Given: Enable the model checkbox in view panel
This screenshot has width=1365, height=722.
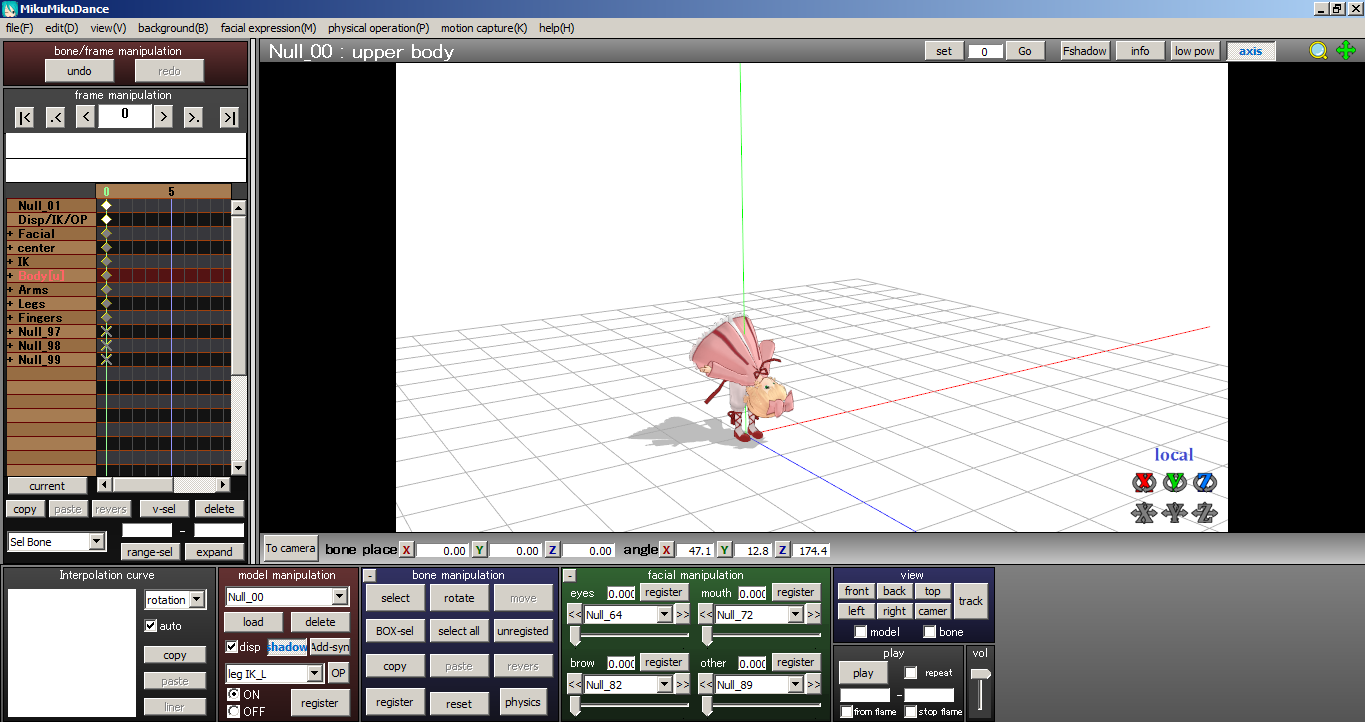Looking at the screenshot, I should click(x=861, y=632).
